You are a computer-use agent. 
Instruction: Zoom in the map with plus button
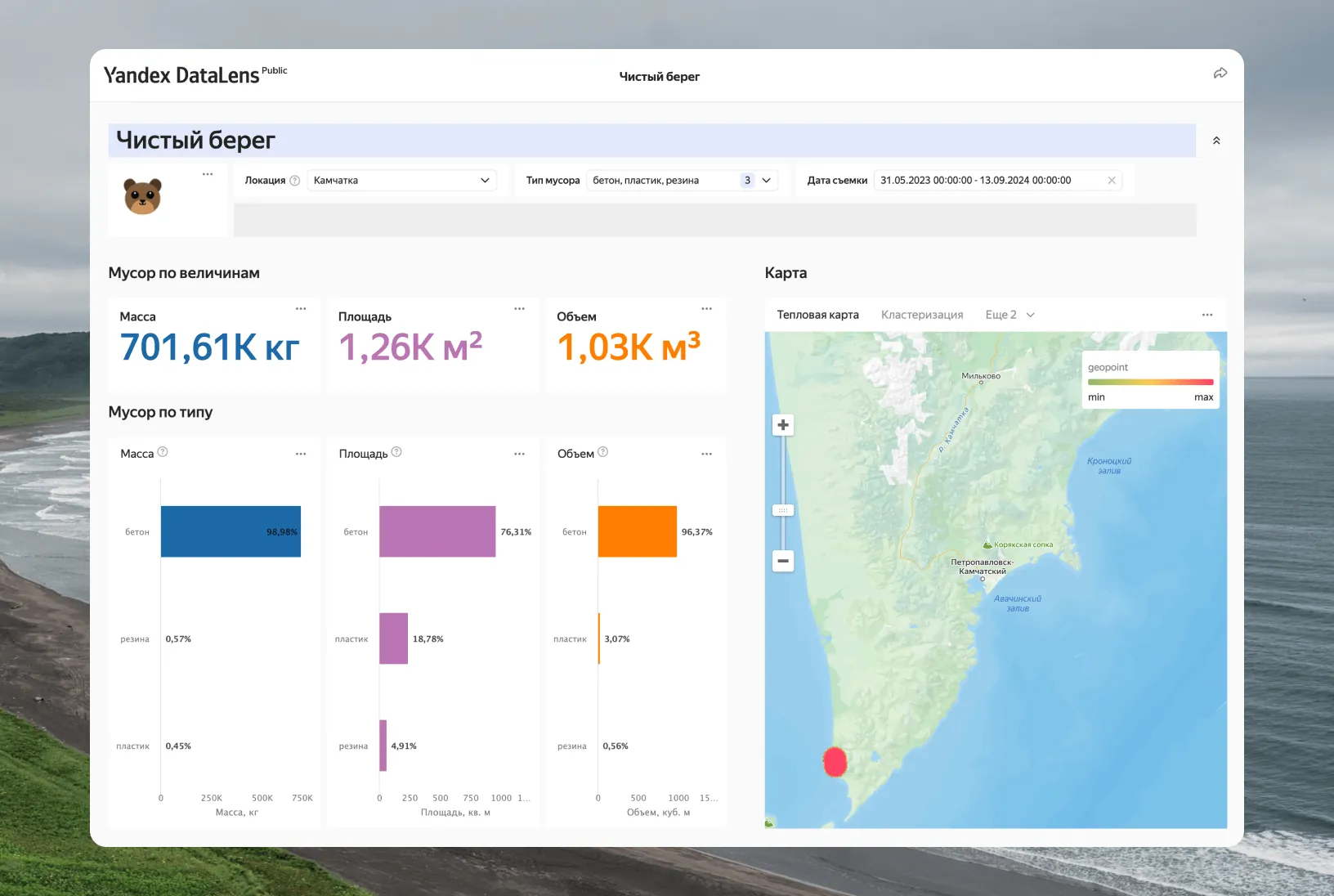point(783,425)
